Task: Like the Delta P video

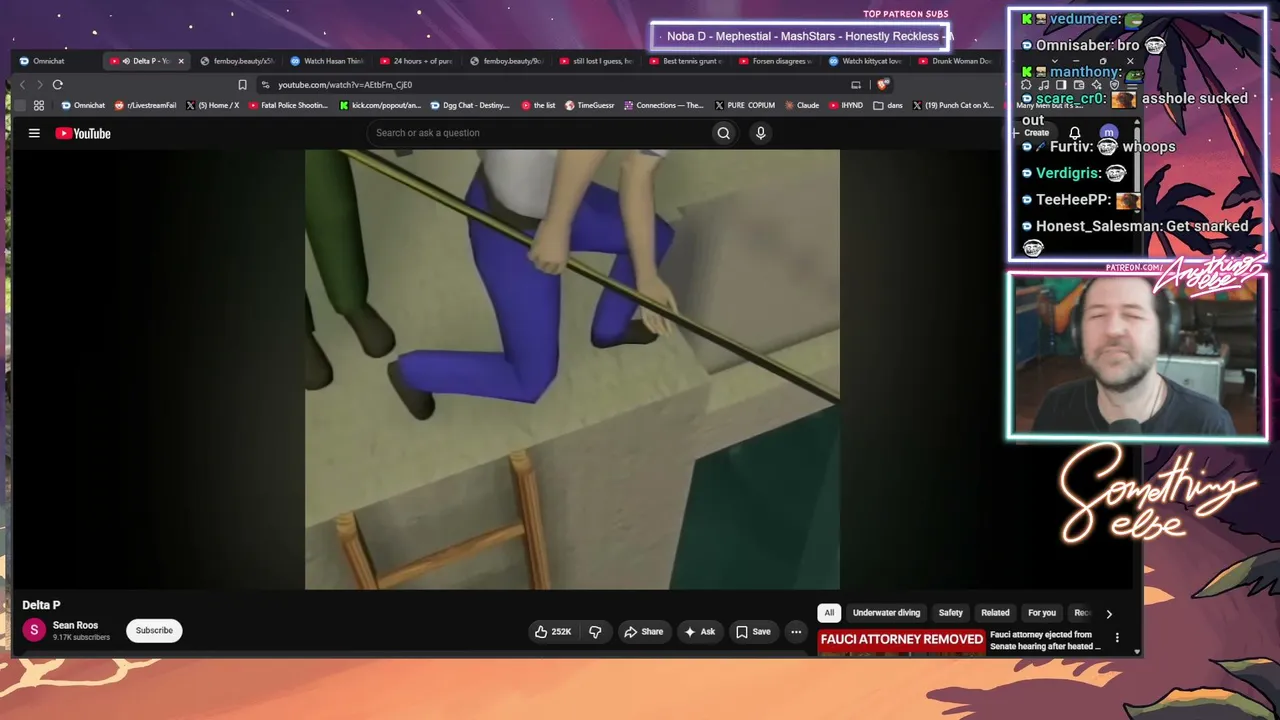Action: coord(553,632)
